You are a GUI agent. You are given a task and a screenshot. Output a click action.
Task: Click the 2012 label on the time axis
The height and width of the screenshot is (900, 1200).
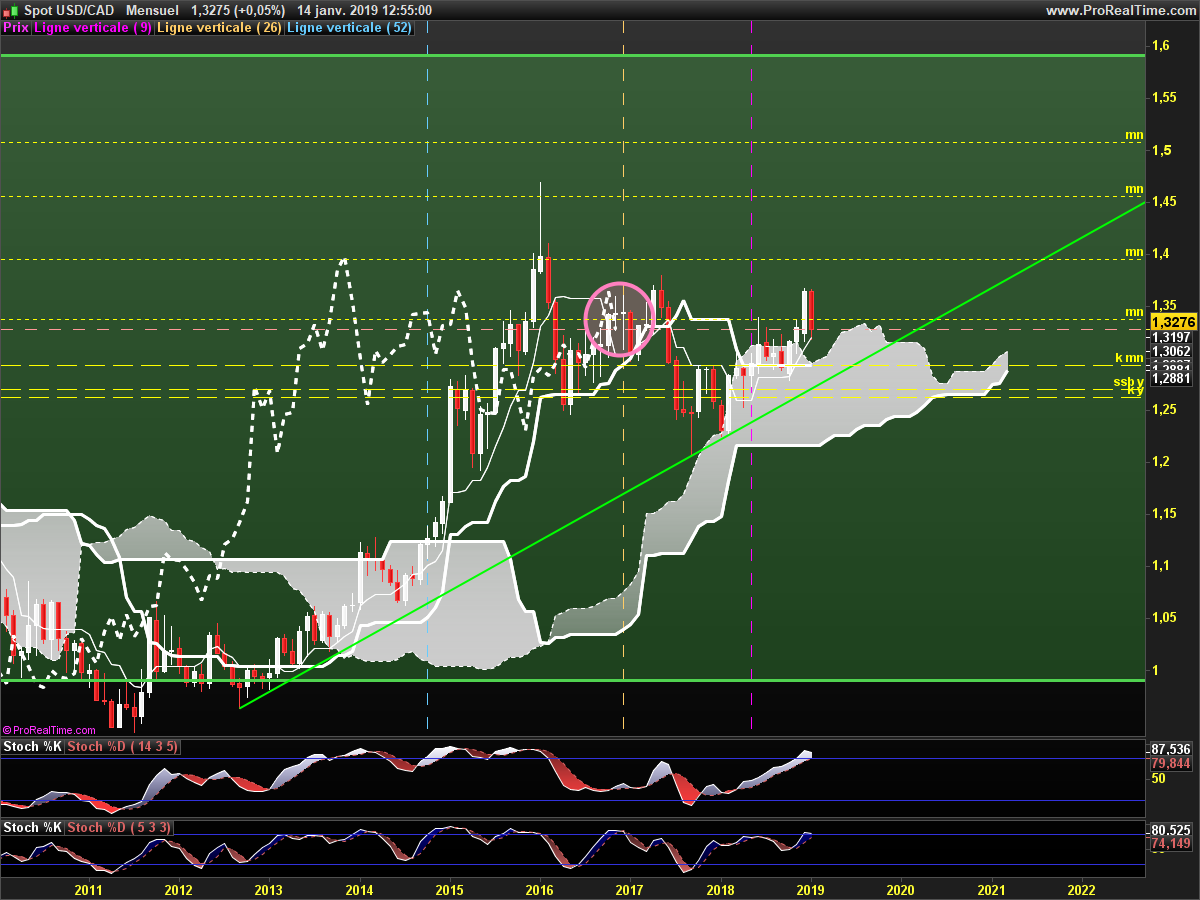[178, 889]
